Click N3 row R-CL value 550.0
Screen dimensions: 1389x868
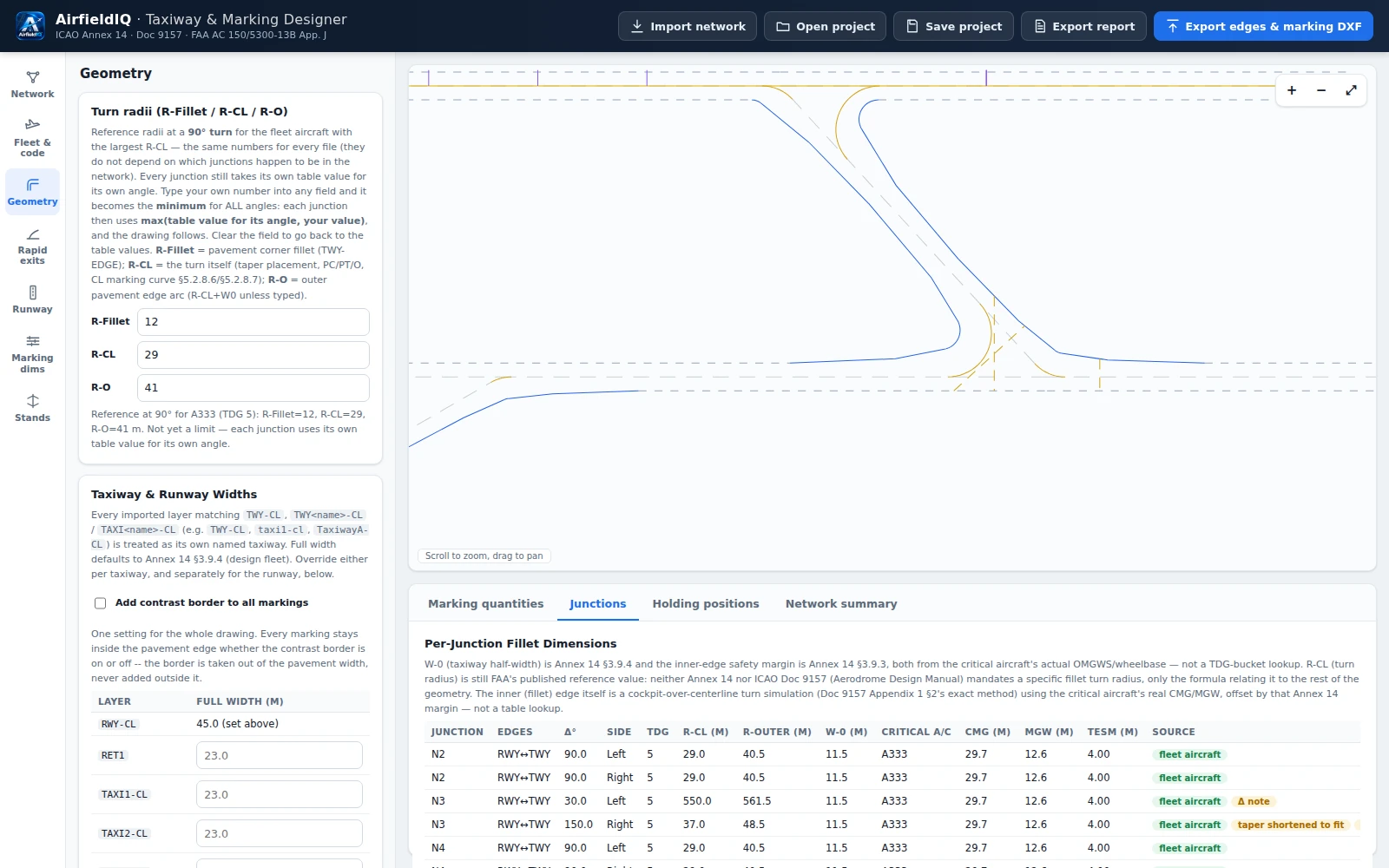697,801
